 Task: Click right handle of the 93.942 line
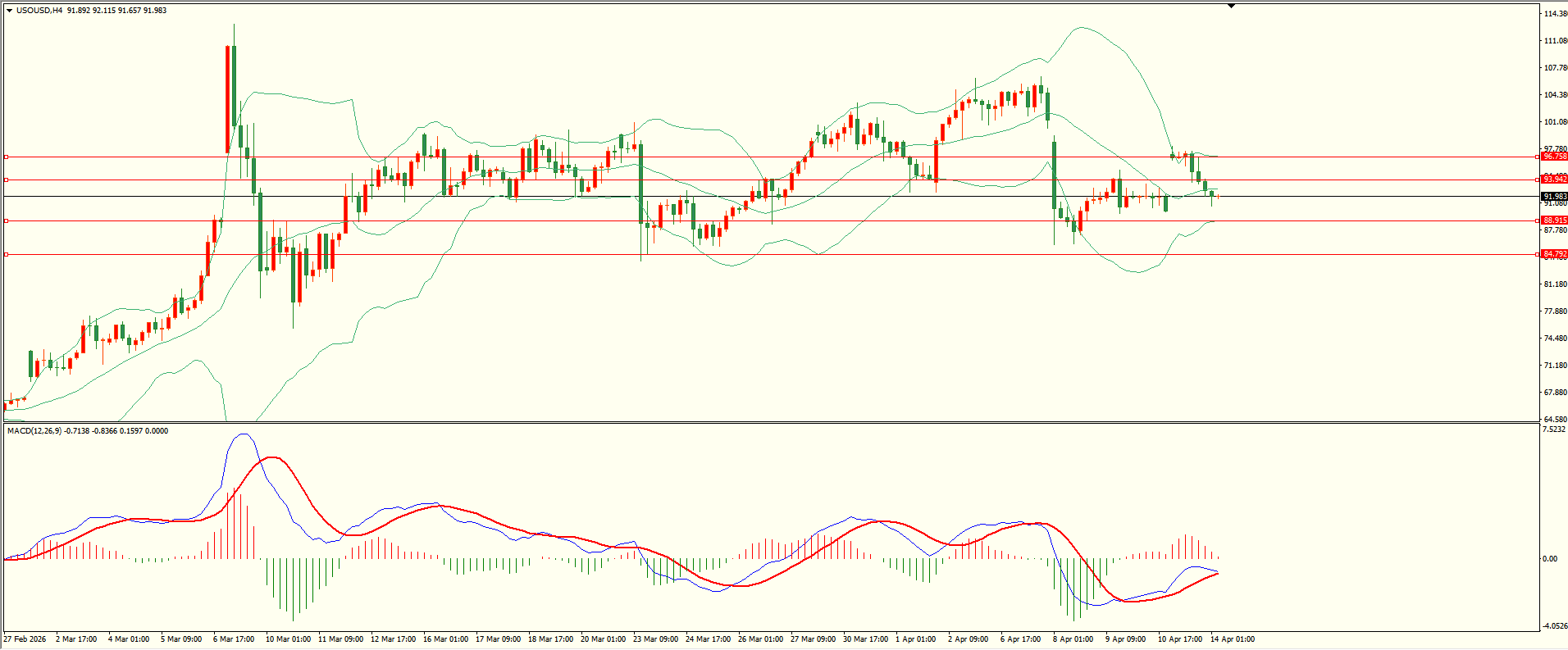[x=1537, y=180]
